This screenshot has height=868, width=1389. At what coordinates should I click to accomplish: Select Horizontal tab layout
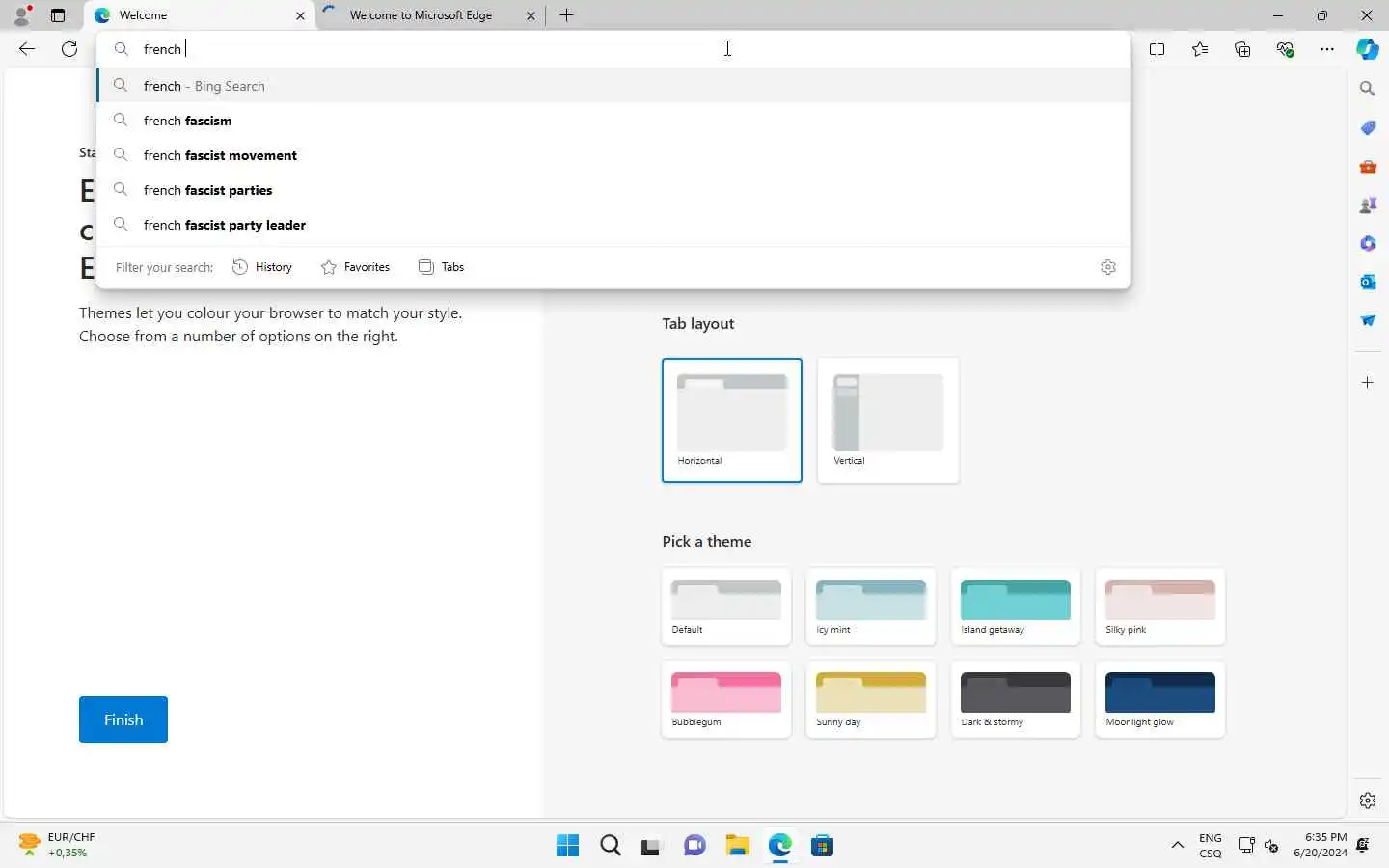(732, 420)
